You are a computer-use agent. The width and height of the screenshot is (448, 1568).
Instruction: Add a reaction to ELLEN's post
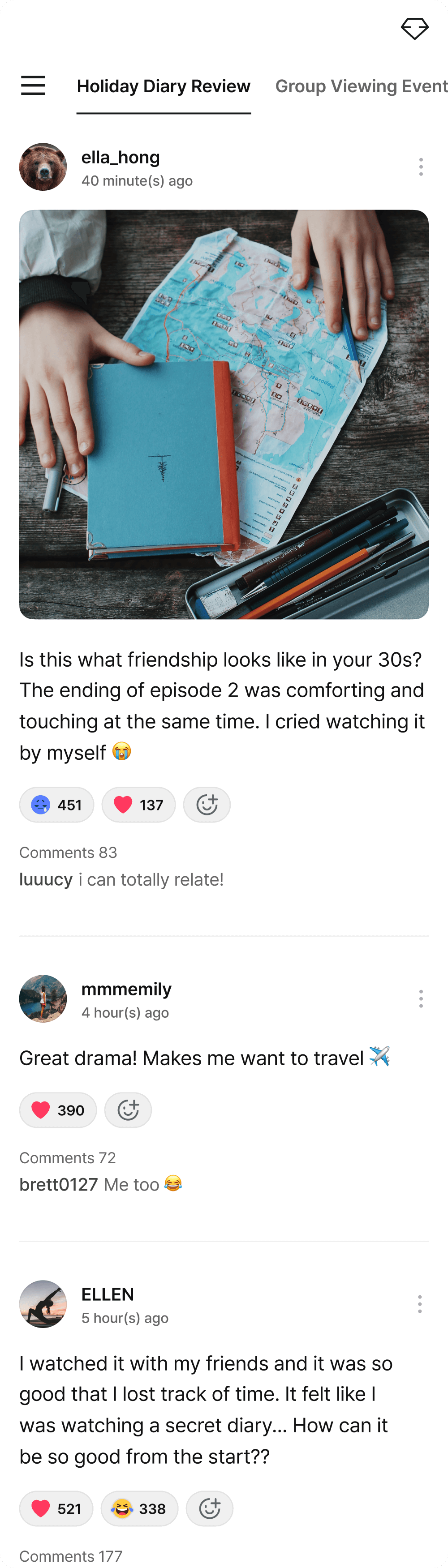point(209,1508)
